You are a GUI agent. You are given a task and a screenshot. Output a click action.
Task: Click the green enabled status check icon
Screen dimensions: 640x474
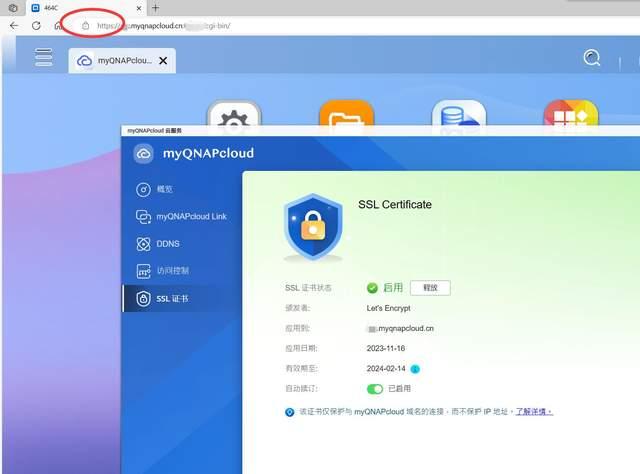[372, 288]
